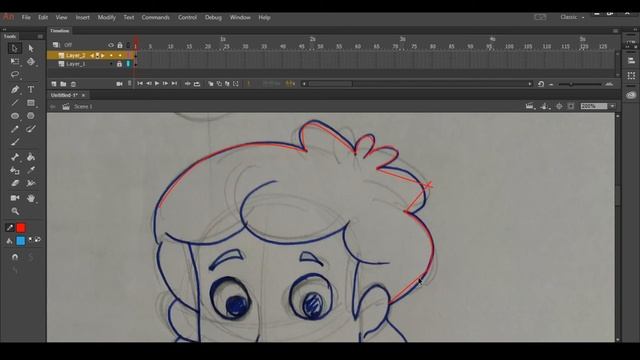Viewport: 640px width, 360px height.
Task: Select the Paint Bucket tool
Action: click(x=31, y=157)
